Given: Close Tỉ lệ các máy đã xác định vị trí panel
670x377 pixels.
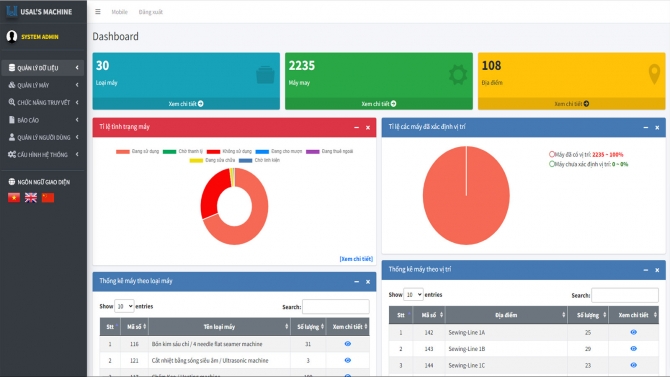Looking at the screenshot, I should point(657,127).
